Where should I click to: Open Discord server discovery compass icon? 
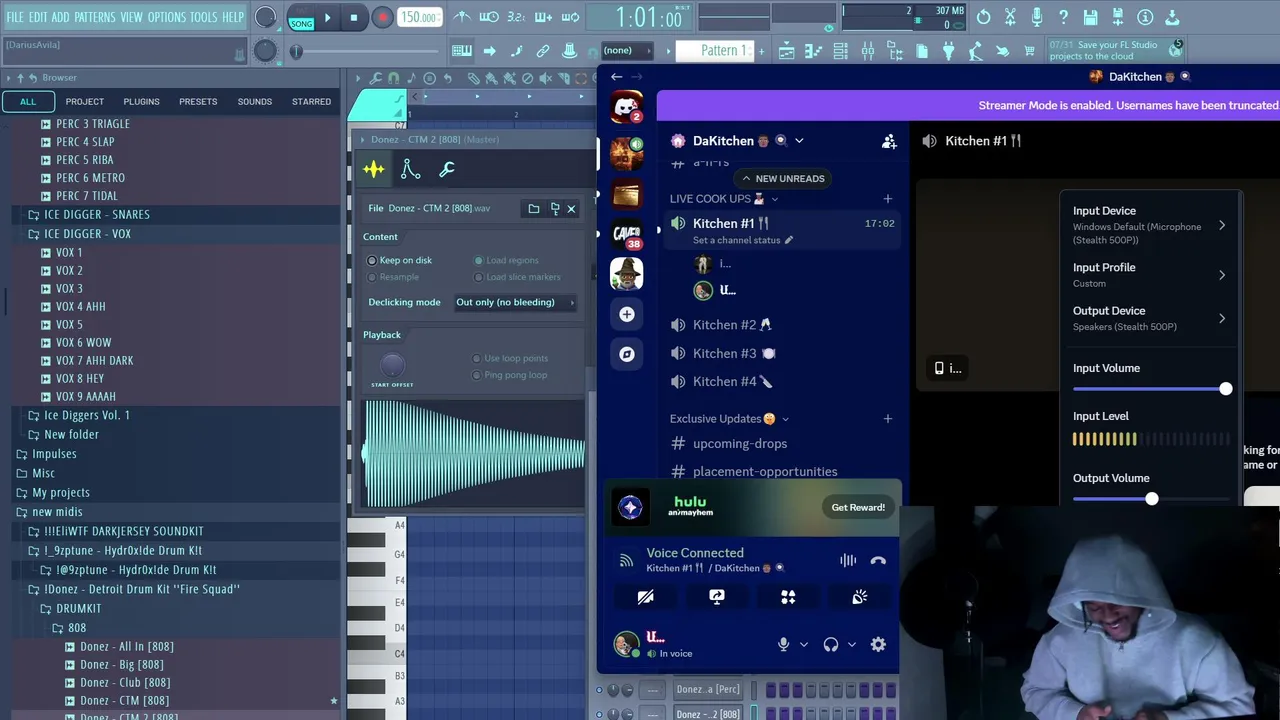click(627, 354)
